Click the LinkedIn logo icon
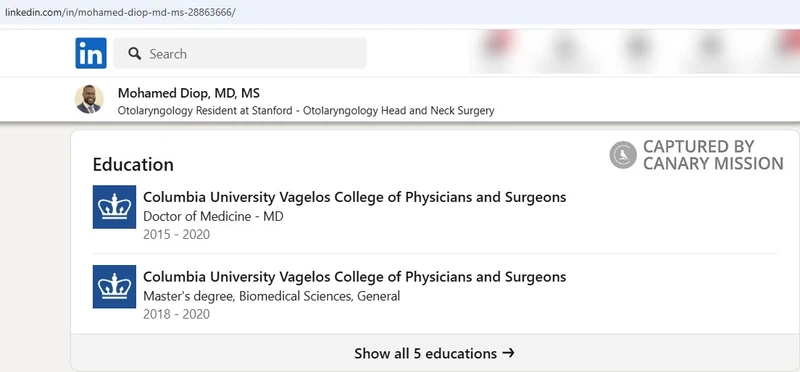This screenshot has height=372, width=800. click(x=91, y=53)
